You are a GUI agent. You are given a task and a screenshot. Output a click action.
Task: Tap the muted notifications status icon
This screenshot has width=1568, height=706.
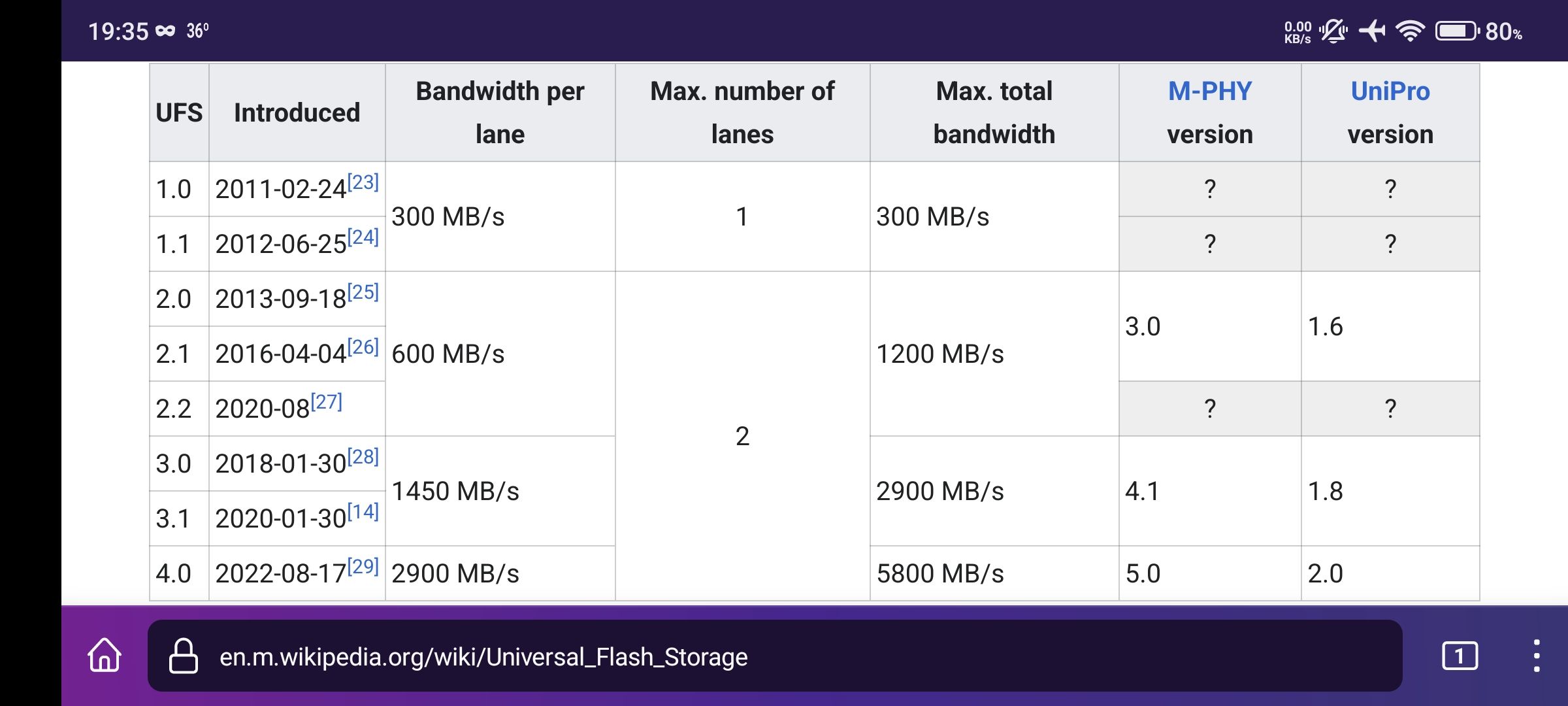[x=1333, y=31]
